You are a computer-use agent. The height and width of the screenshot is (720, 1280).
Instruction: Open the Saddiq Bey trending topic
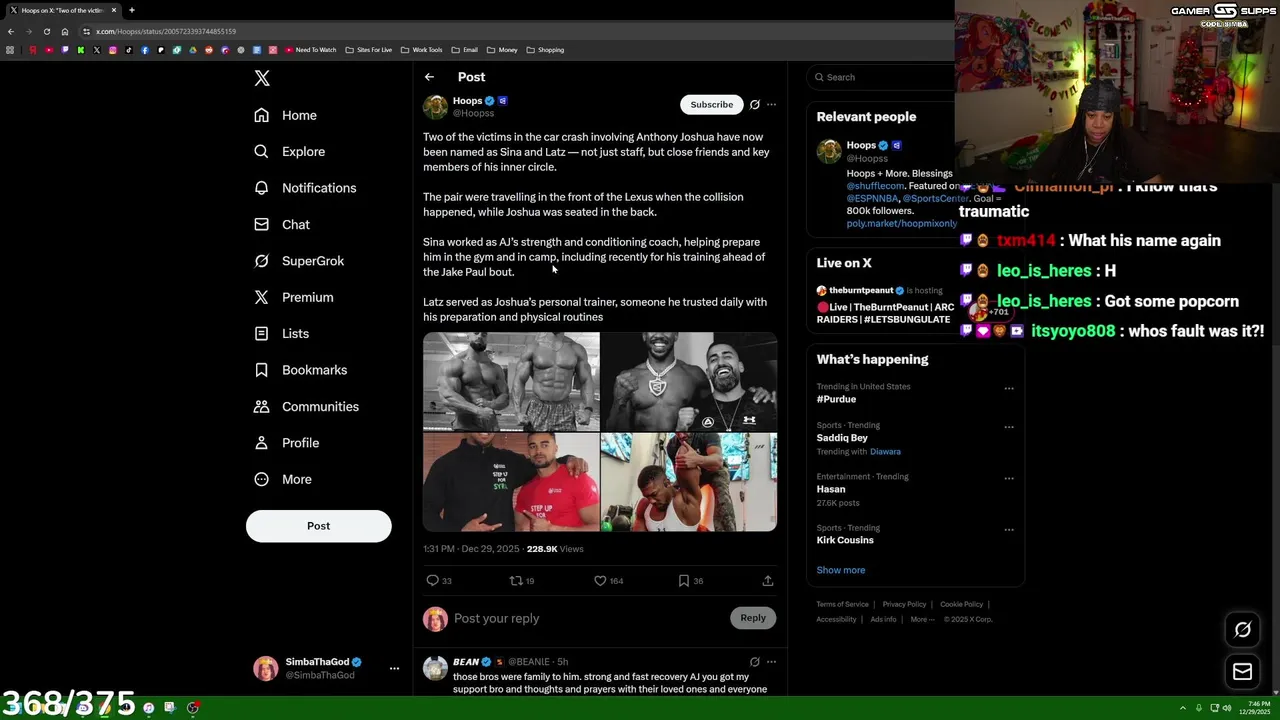point(842,438)
